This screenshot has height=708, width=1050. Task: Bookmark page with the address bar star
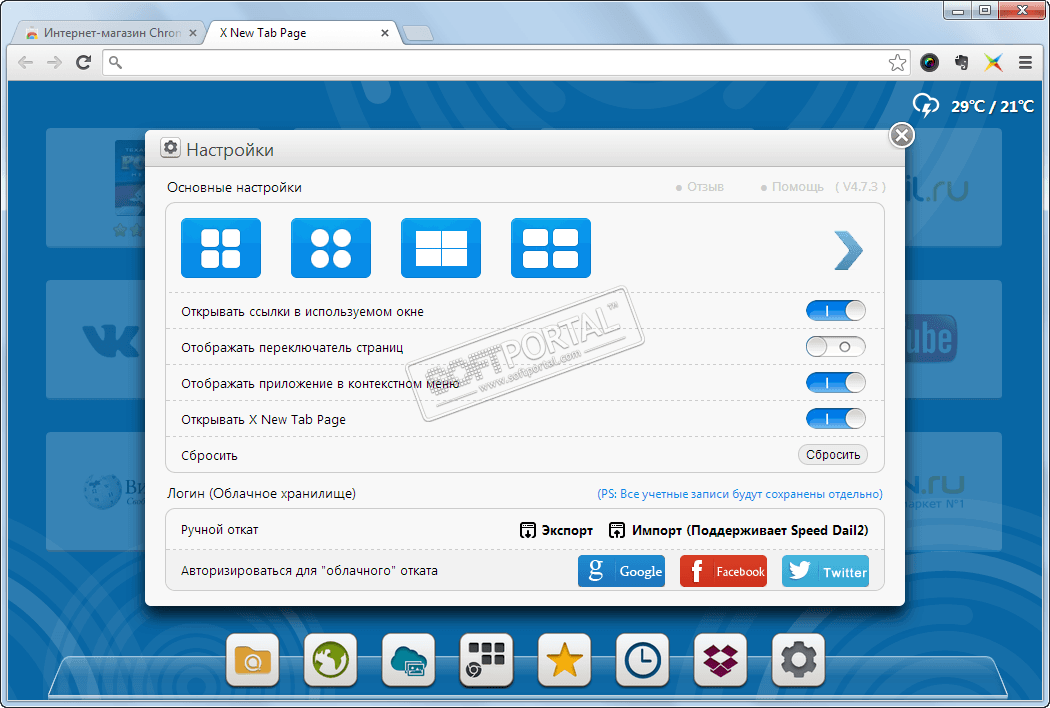[x=897, y=62]
